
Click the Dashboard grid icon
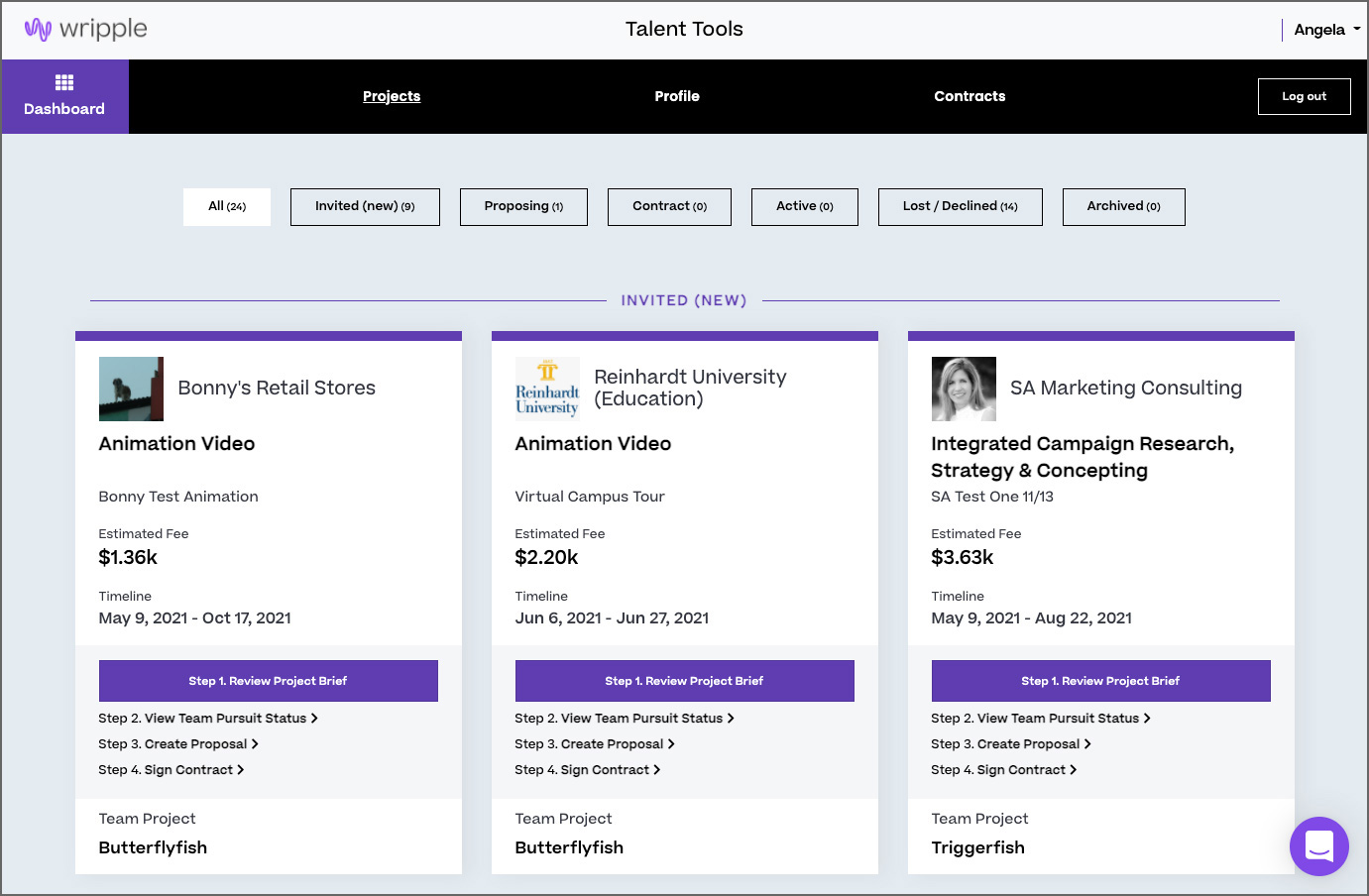(64, 83)
